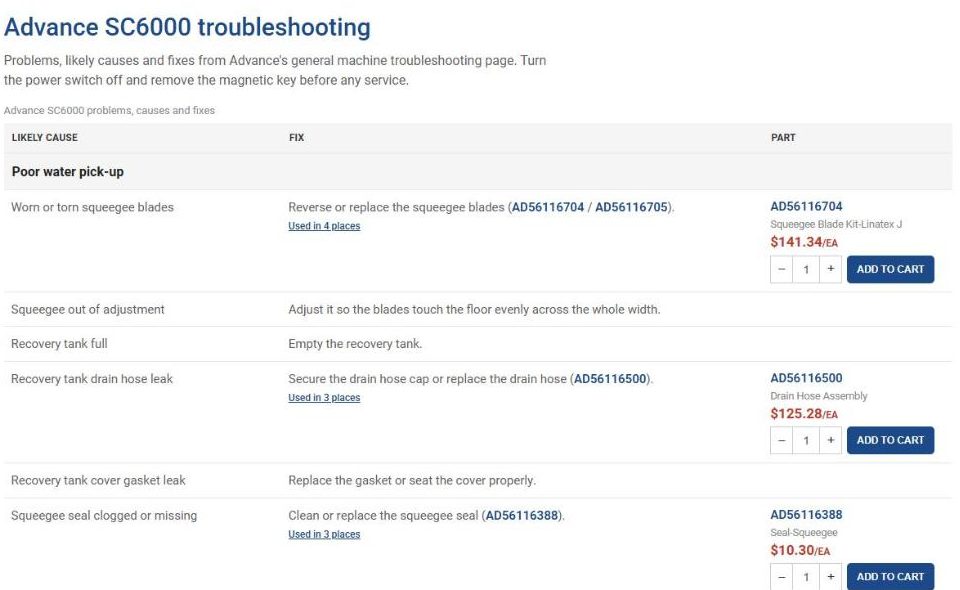Click 'Worn or torn squeegee blades' cause
Screen dimensions: 960x590
click(92, 207)
